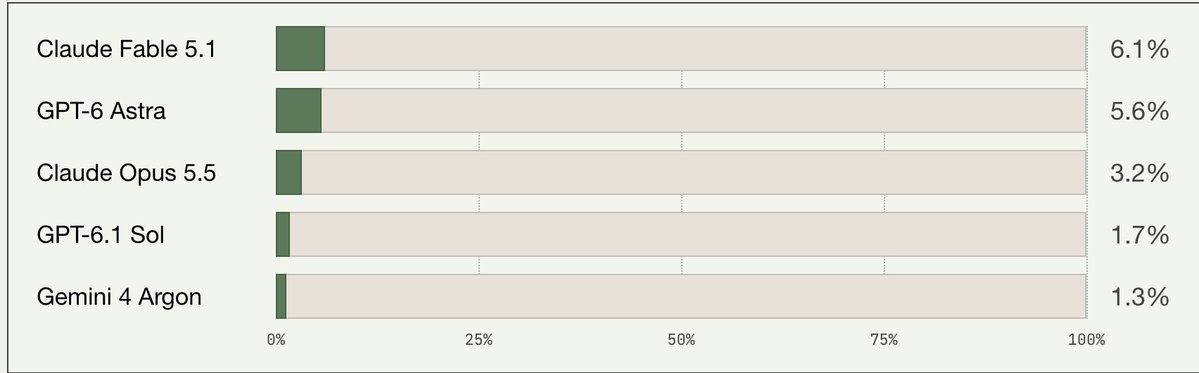Click the 50% axis tick label
1199x373 pixels.
(x=681, y=340)
